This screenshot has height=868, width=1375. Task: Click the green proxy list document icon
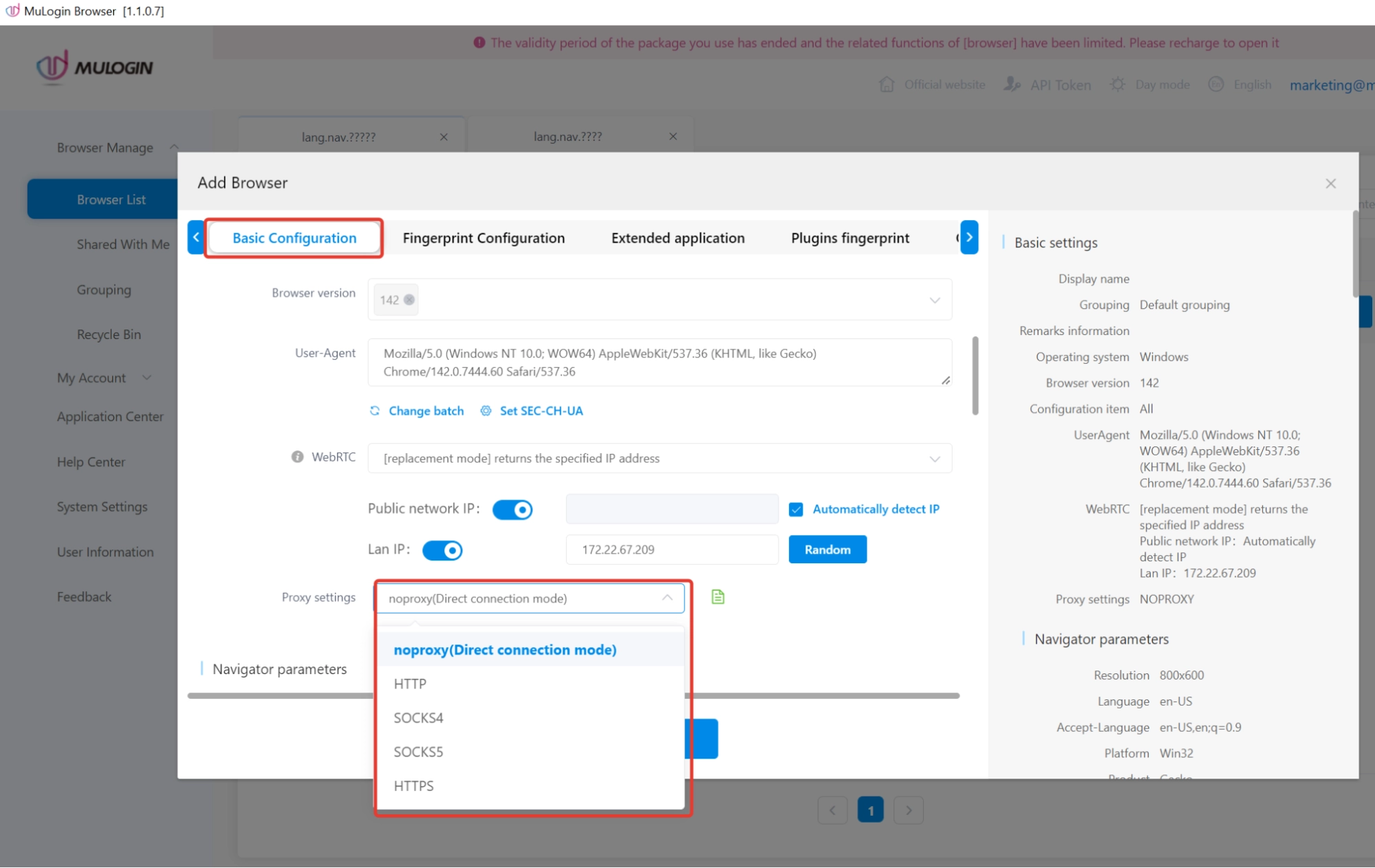tap(717, 597)
